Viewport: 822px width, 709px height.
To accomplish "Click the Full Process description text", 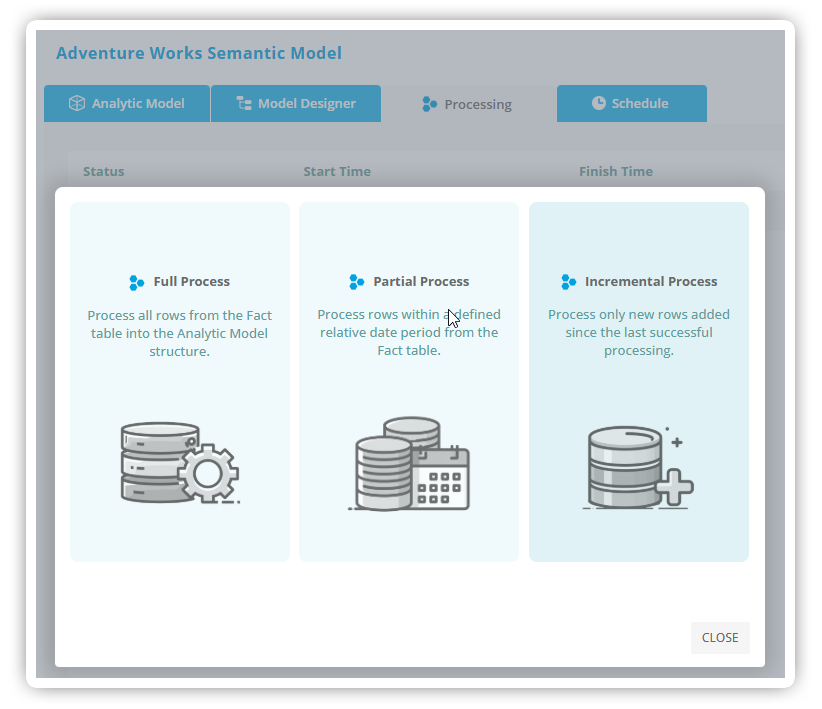I will click(x=179, y=334).
